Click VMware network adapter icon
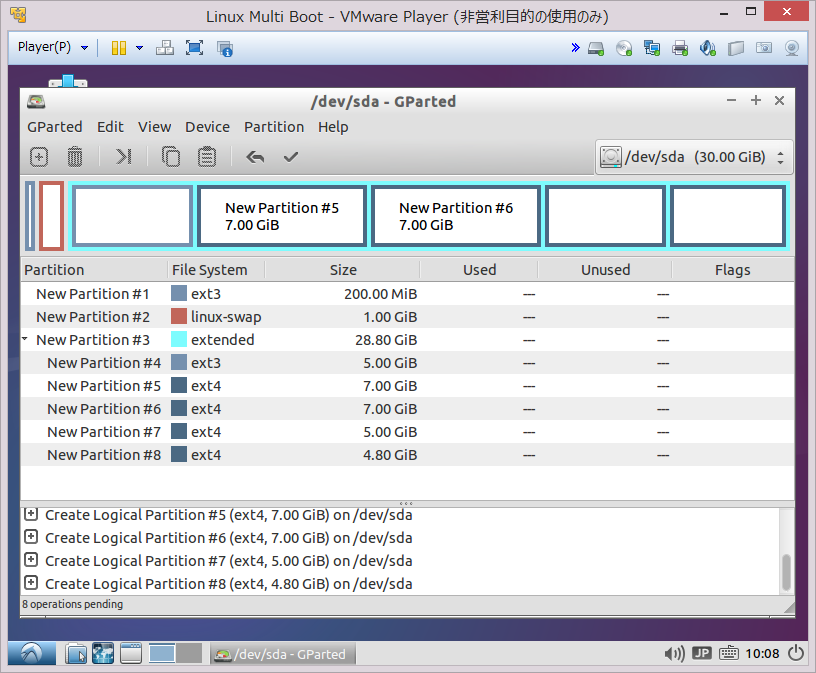Image resolution: width=816 pixels, height=673 pixels. click(652, 49)
